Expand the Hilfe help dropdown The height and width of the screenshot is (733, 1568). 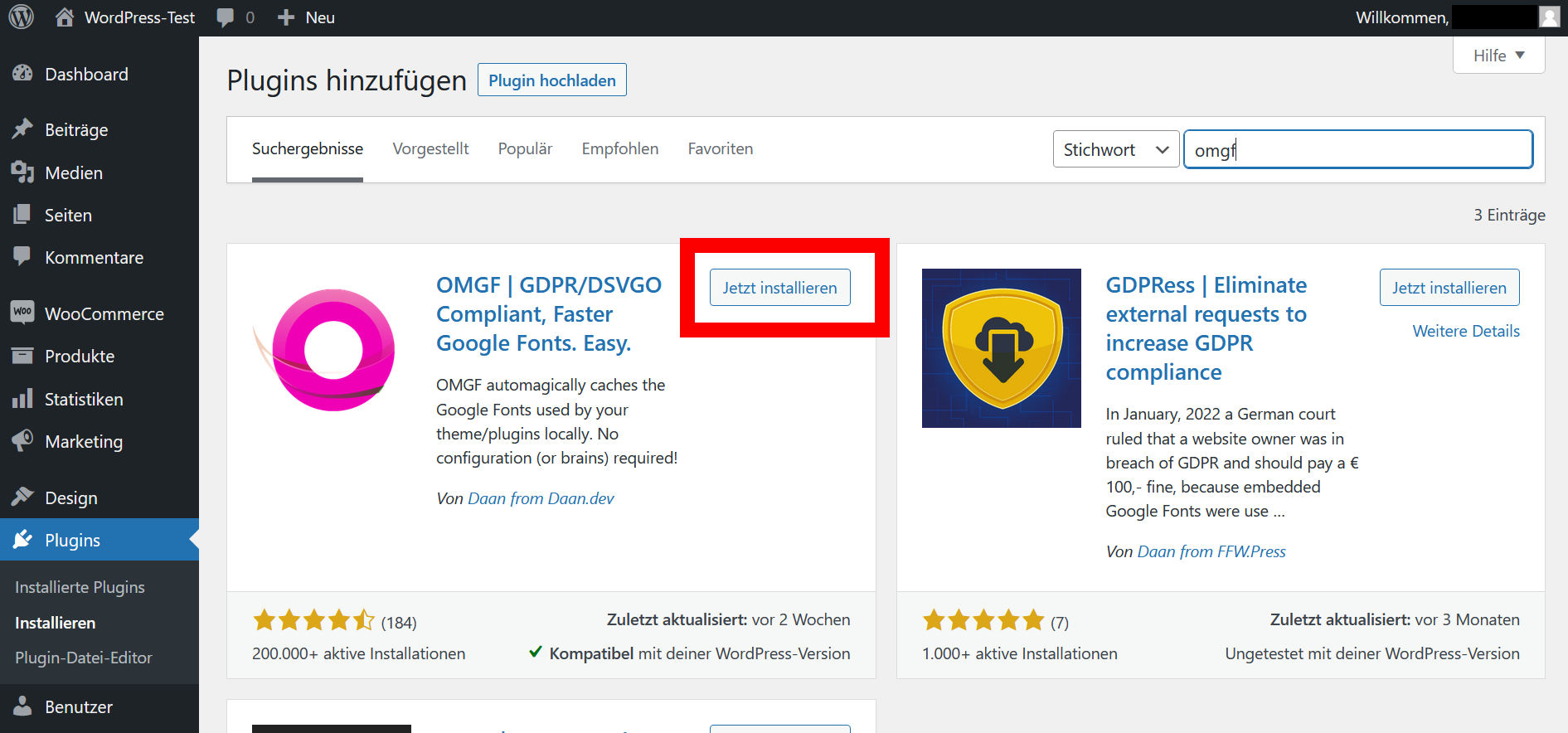(1498, 56)
